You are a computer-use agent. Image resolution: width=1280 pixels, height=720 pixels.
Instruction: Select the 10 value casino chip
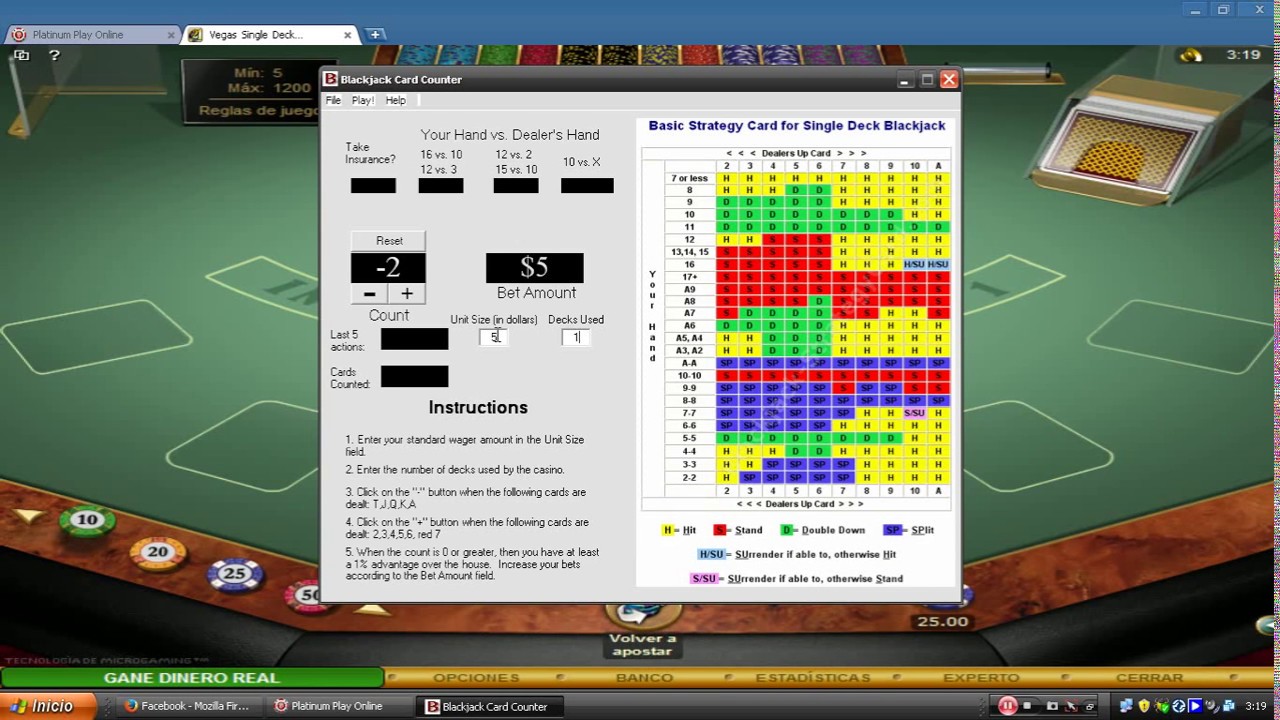[x=88, y=520]
